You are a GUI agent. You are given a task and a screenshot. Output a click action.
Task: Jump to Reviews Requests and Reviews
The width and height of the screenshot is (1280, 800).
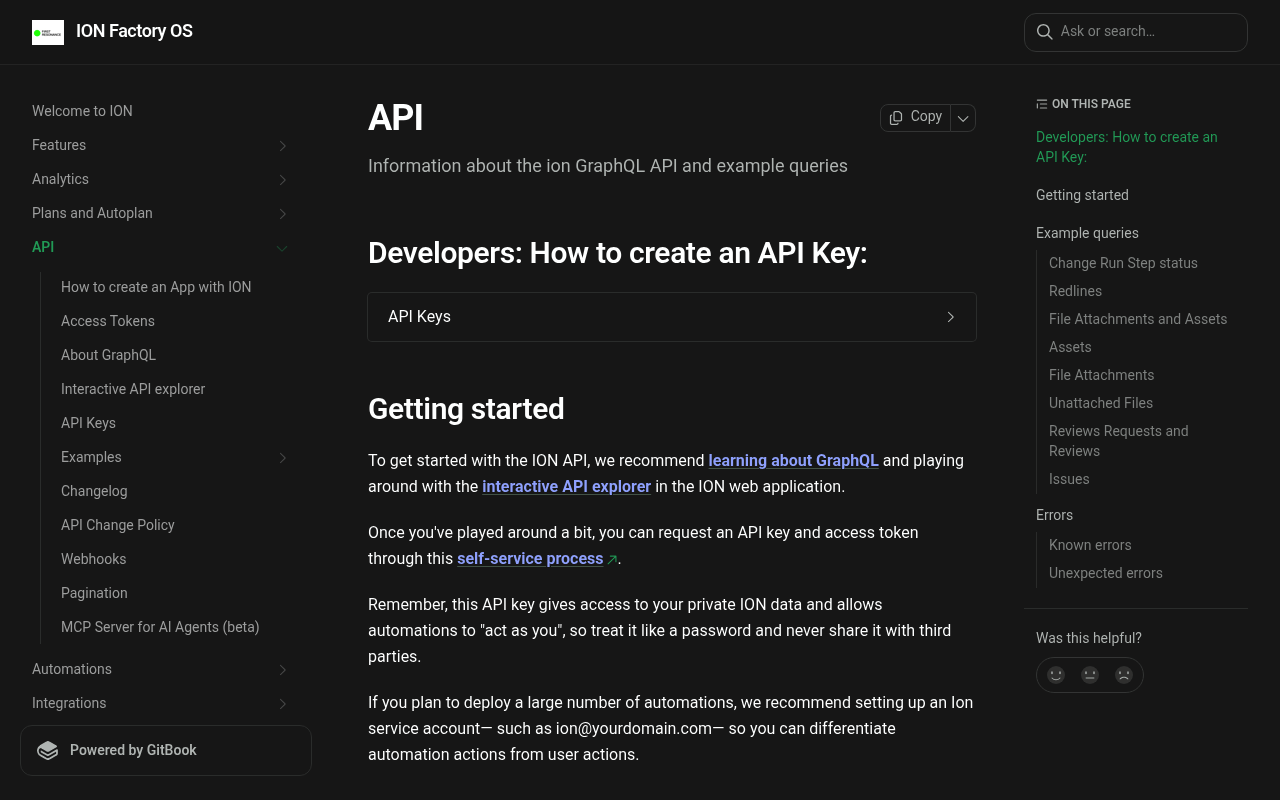point(1119,441)
